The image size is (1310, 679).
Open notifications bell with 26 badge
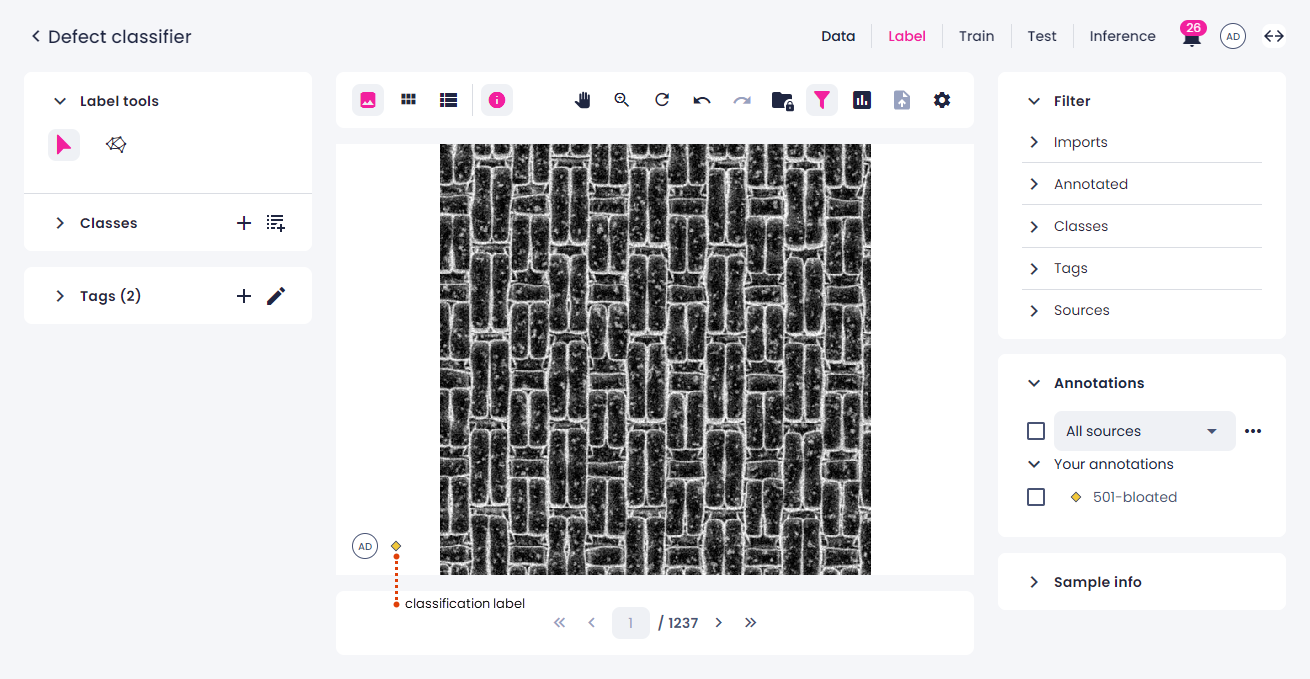click(1192, 36)
